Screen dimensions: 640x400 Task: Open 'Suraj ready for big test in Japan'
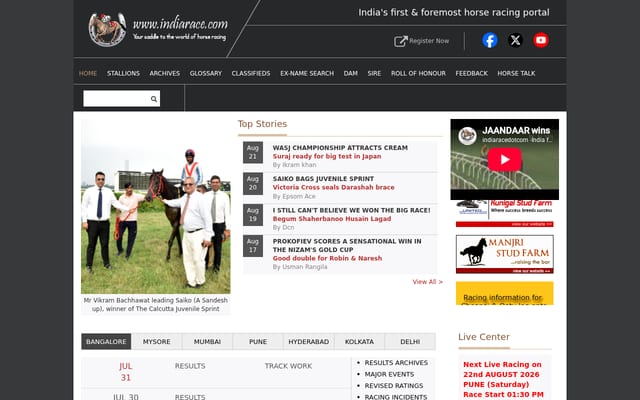coord(327,156)
